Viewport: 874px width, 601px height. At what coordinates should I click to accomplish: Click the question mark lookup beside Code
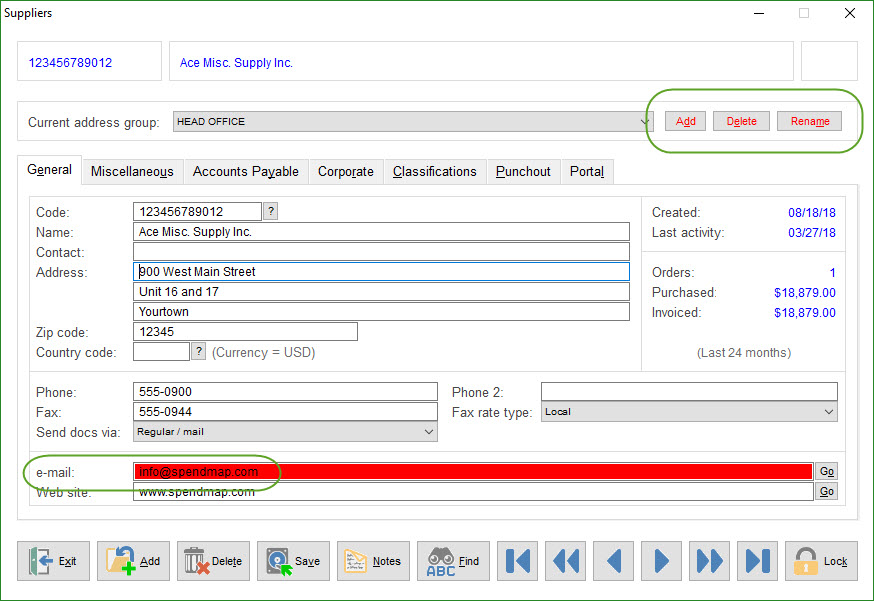tap(270, 211)
